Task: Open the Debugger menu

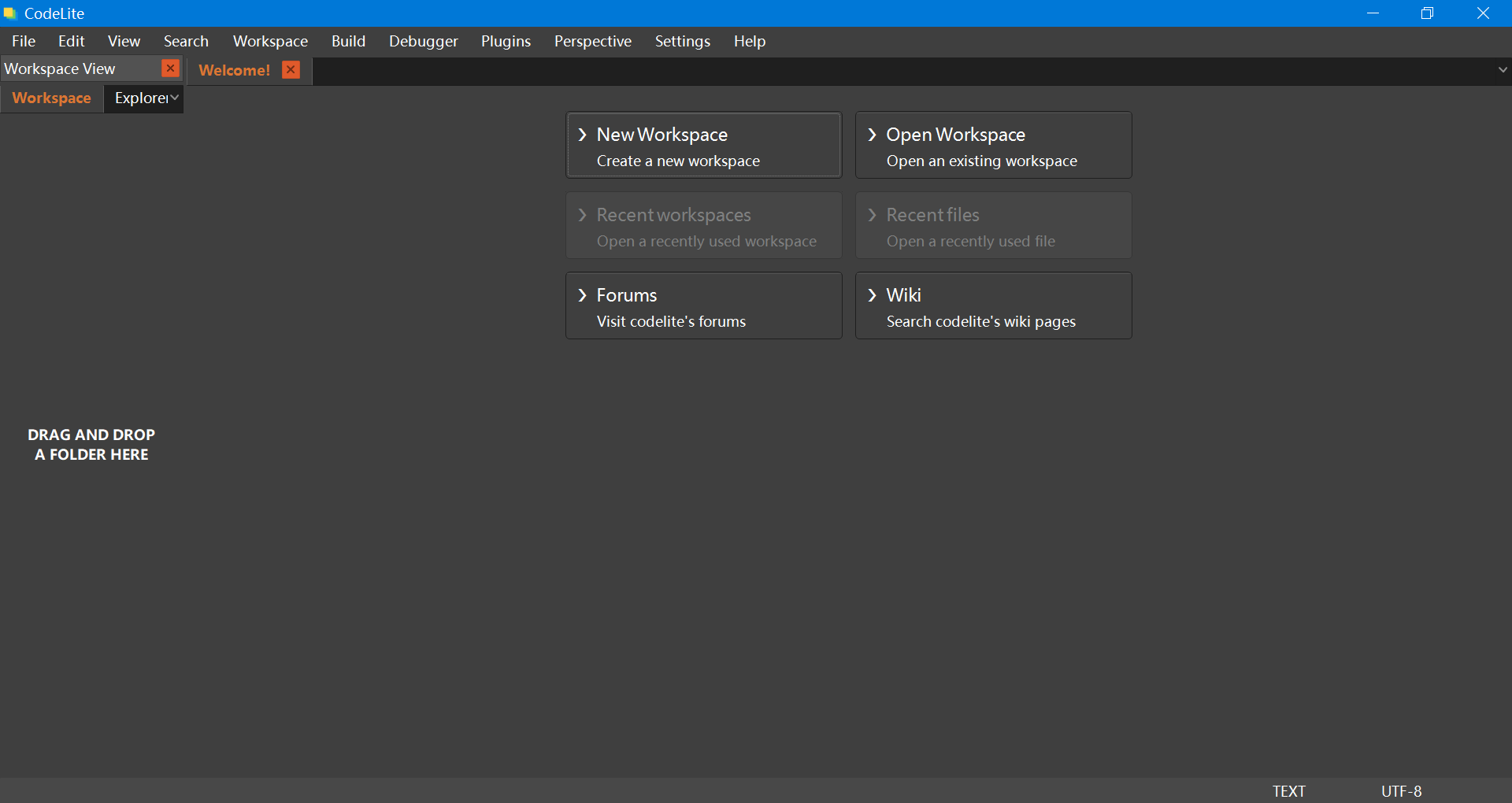Action: tap(423, 41)
